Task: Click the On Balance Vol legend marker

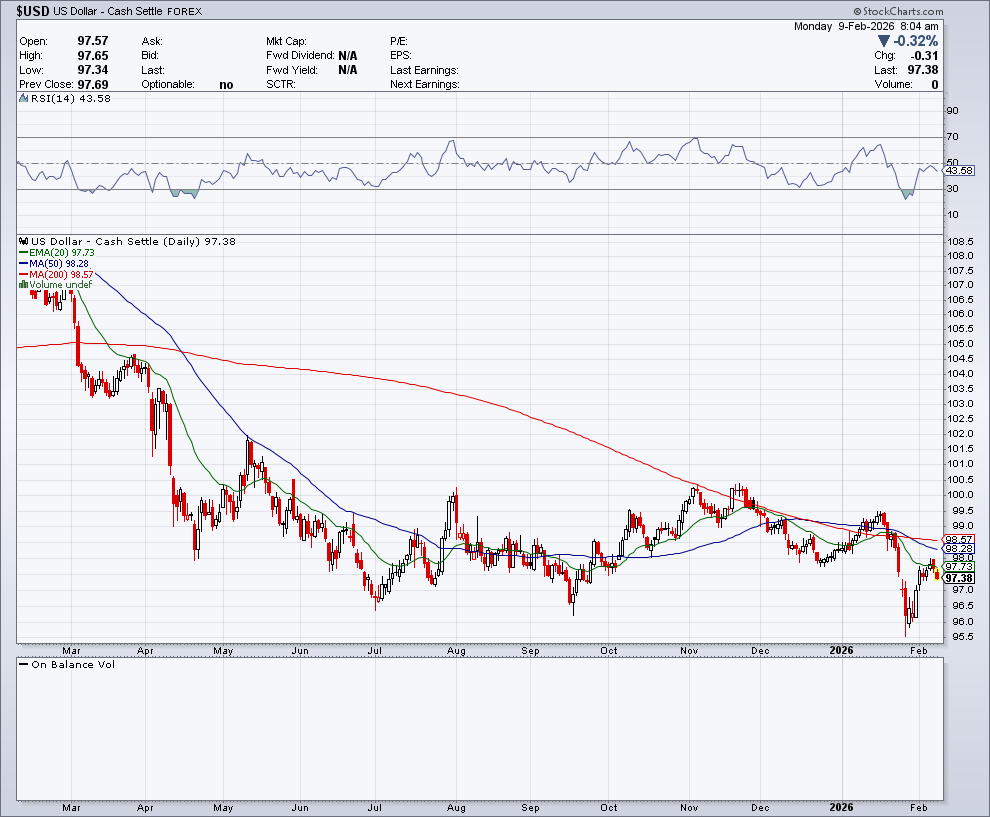Action: tap(24, 665)
